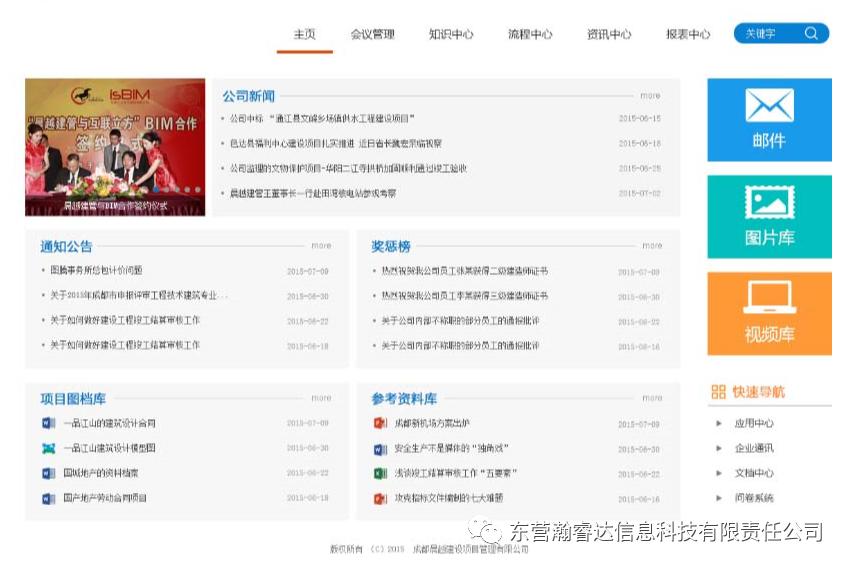The image size is (851, 569).
Task: Open the 资讯中心 menu
Action: pyautogui.click(x=609, y=34)
